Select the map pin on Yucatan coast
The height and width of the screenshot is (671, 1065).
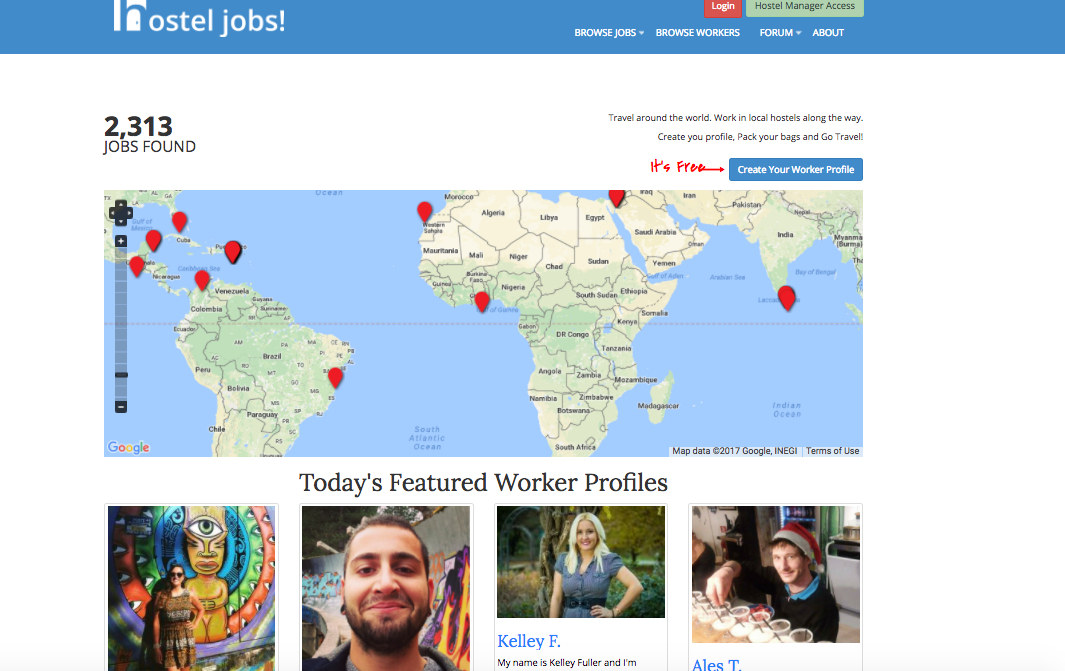point(154,240)
